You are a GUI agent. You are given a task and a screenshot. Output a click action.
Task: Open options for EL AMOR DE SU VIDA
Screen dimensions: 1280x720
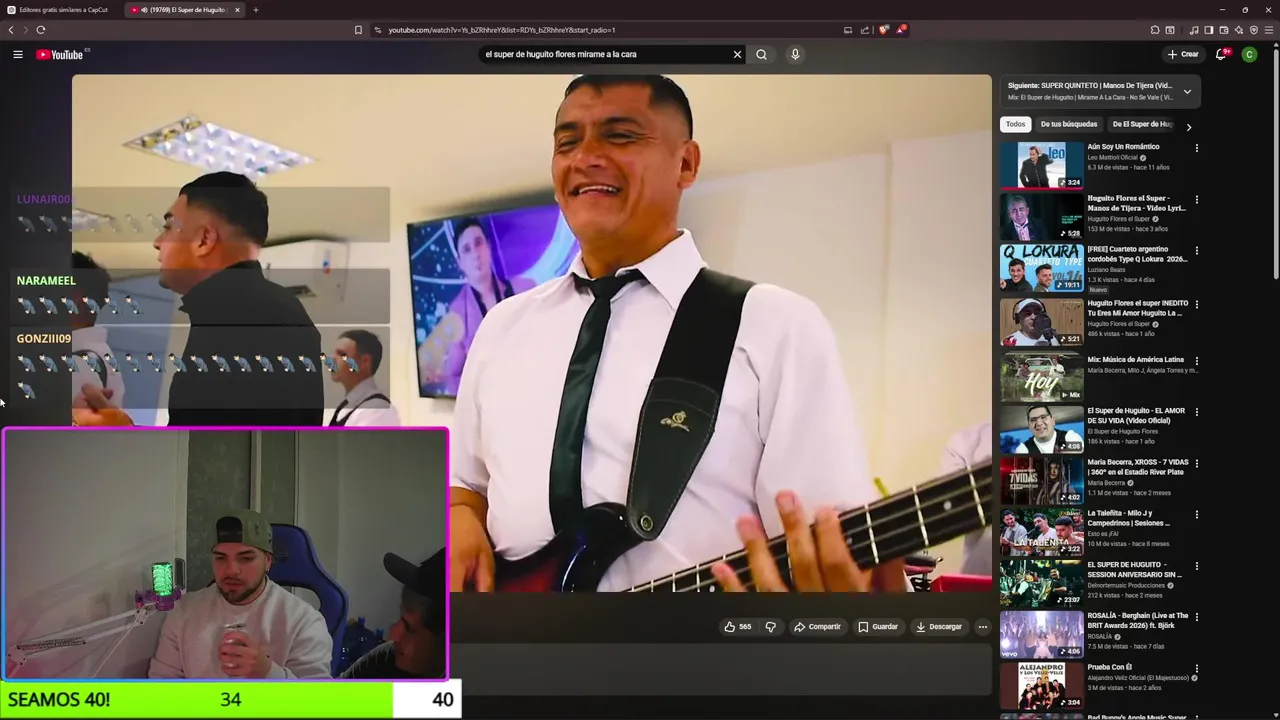1196,411
